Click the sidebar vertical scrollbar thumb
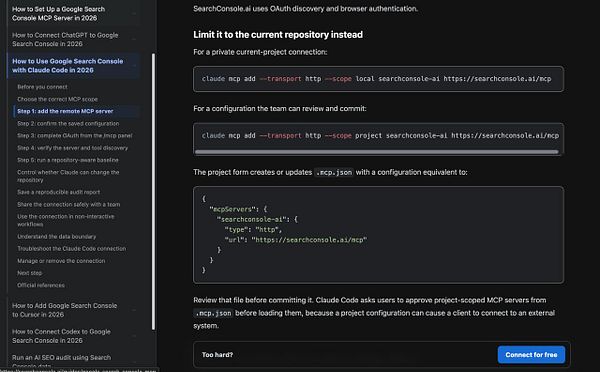Viewport: 600px width, 372px height. click(x=153, y=191)
